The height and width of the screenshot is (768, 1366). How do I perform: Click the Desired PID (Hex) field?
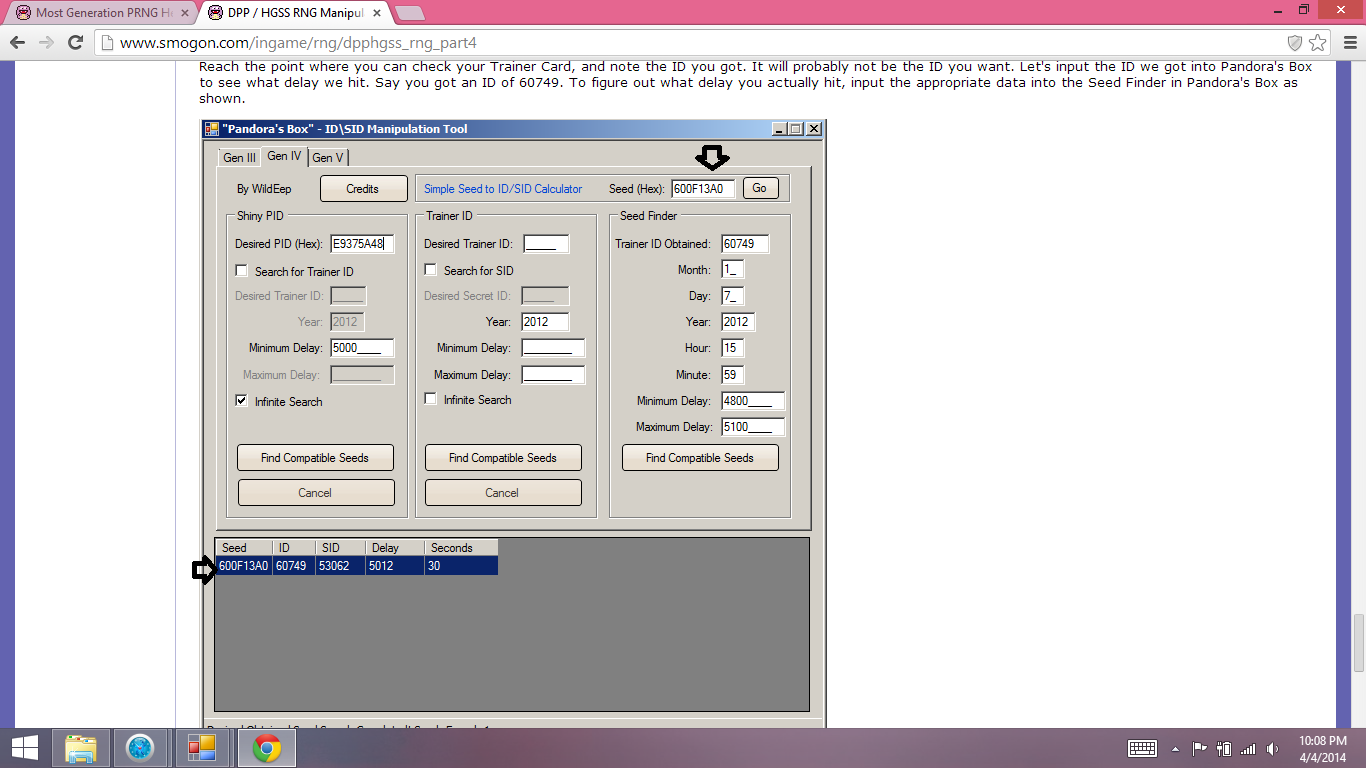pyautogui.click(x=362, y=243)
